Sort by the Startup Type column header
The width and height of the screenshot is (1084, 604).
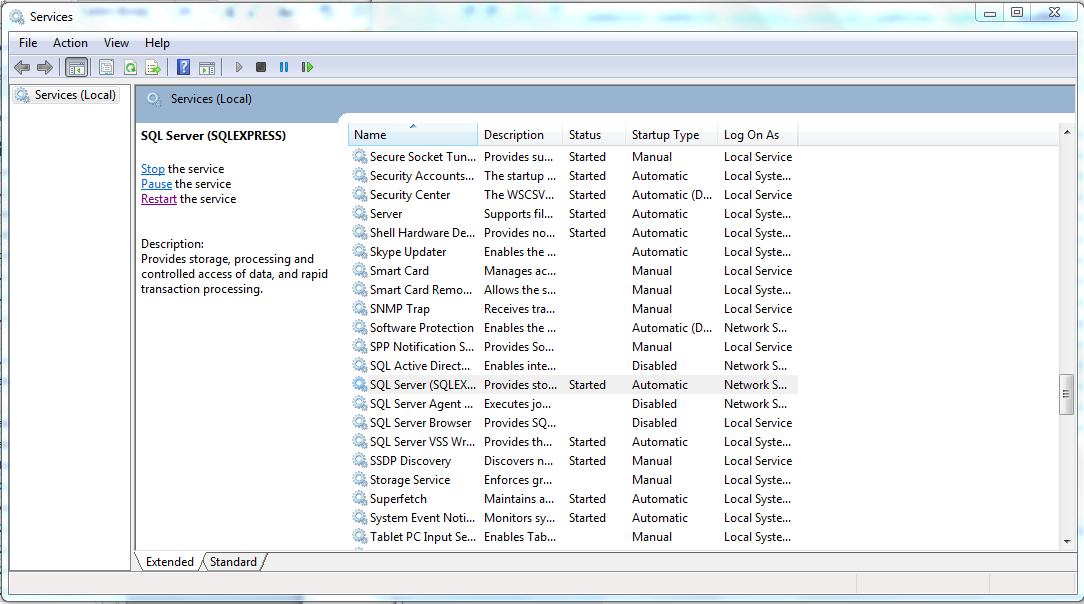tap(665, 135)
